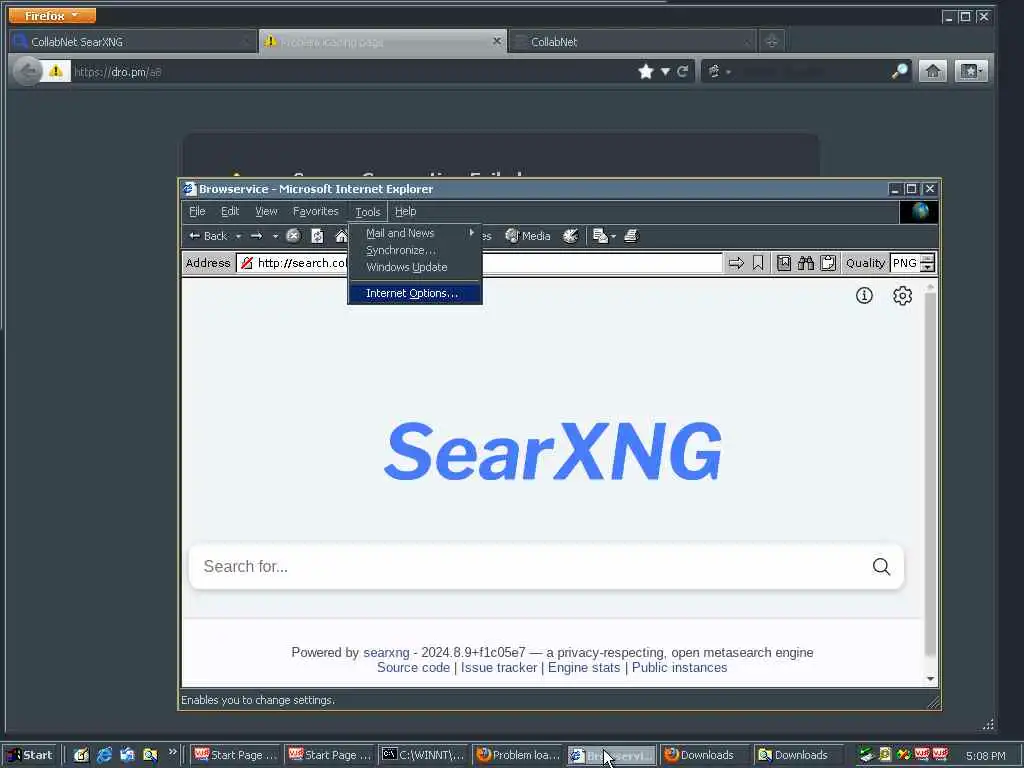The height and width of the screenshot is (768, 1024).
Task: Click the IE Refresh toolbar icon
Action: point(317,236)
